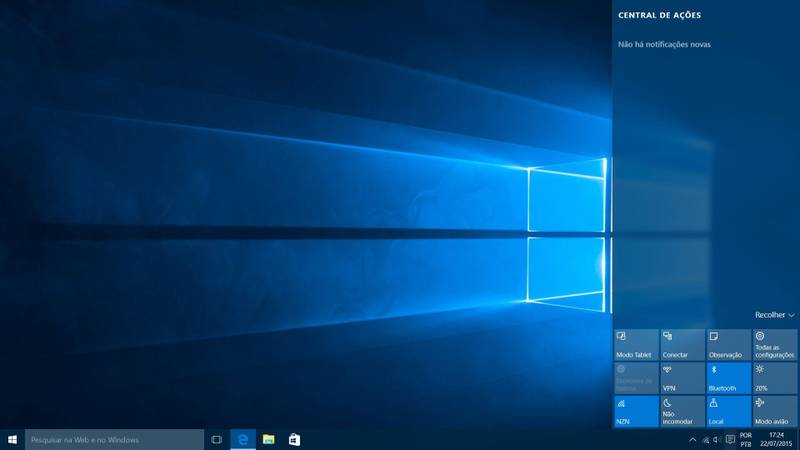This screenshot has width=800, height=450.
Task: Focus the Pesquisar na Web search box
Action: point(114,439)
